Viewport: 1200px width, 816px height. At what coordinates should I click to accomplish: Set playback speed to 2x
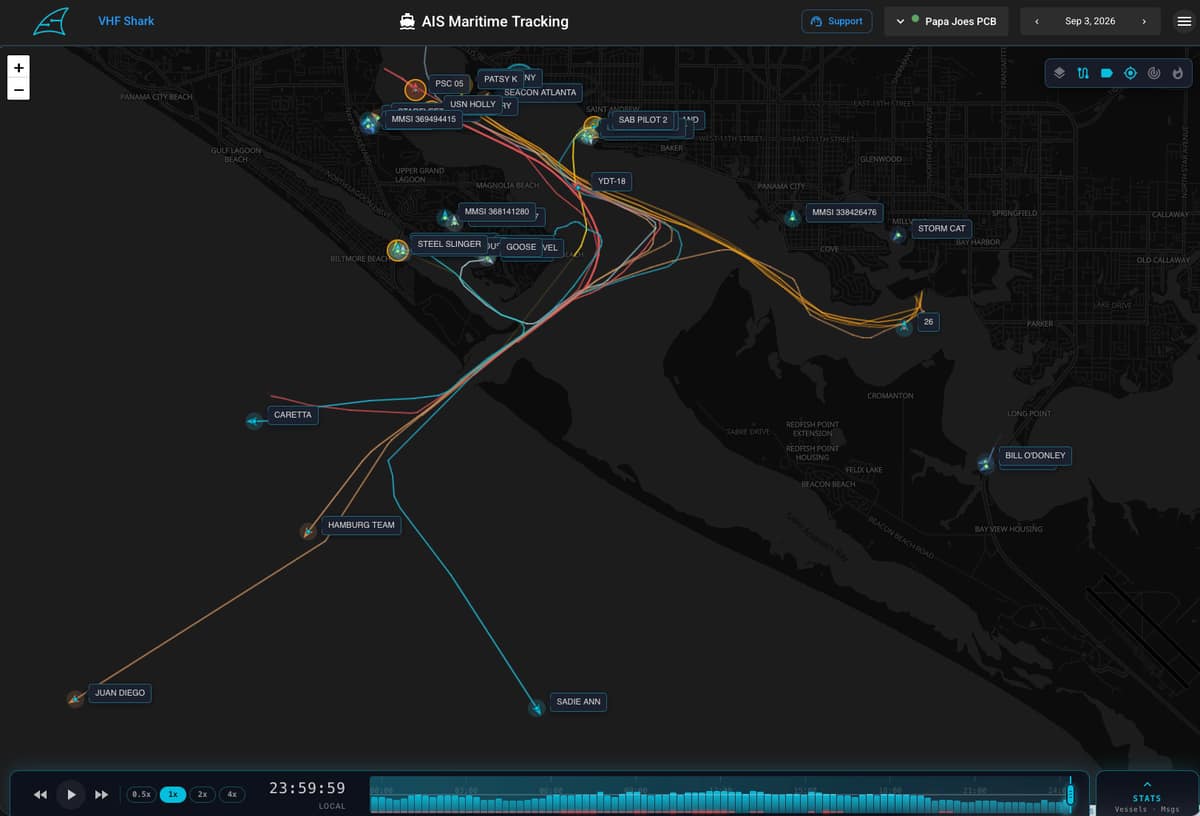point(202,794)
